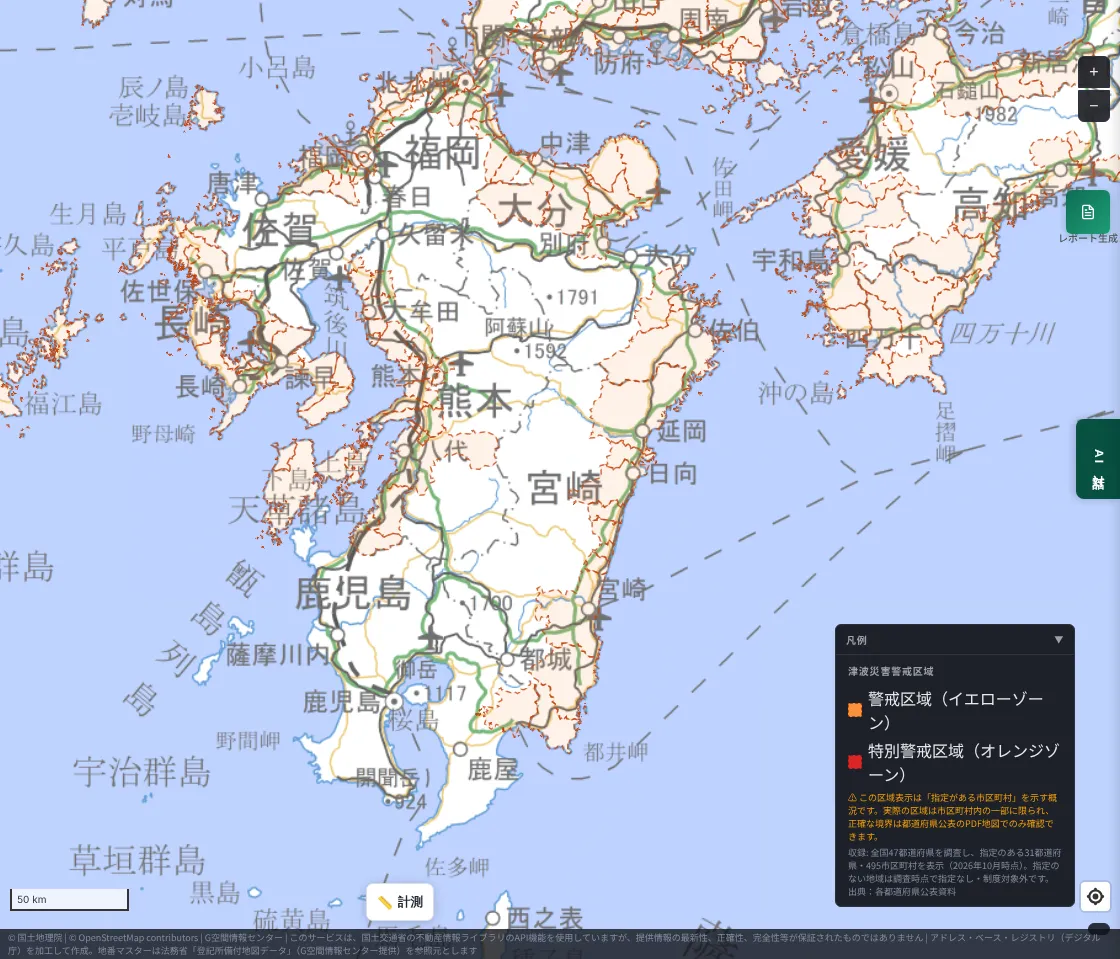The image size is (1120, 959).
Task: Click the airplane icon near 宮崎 city
Action: (x=599, y=617)
